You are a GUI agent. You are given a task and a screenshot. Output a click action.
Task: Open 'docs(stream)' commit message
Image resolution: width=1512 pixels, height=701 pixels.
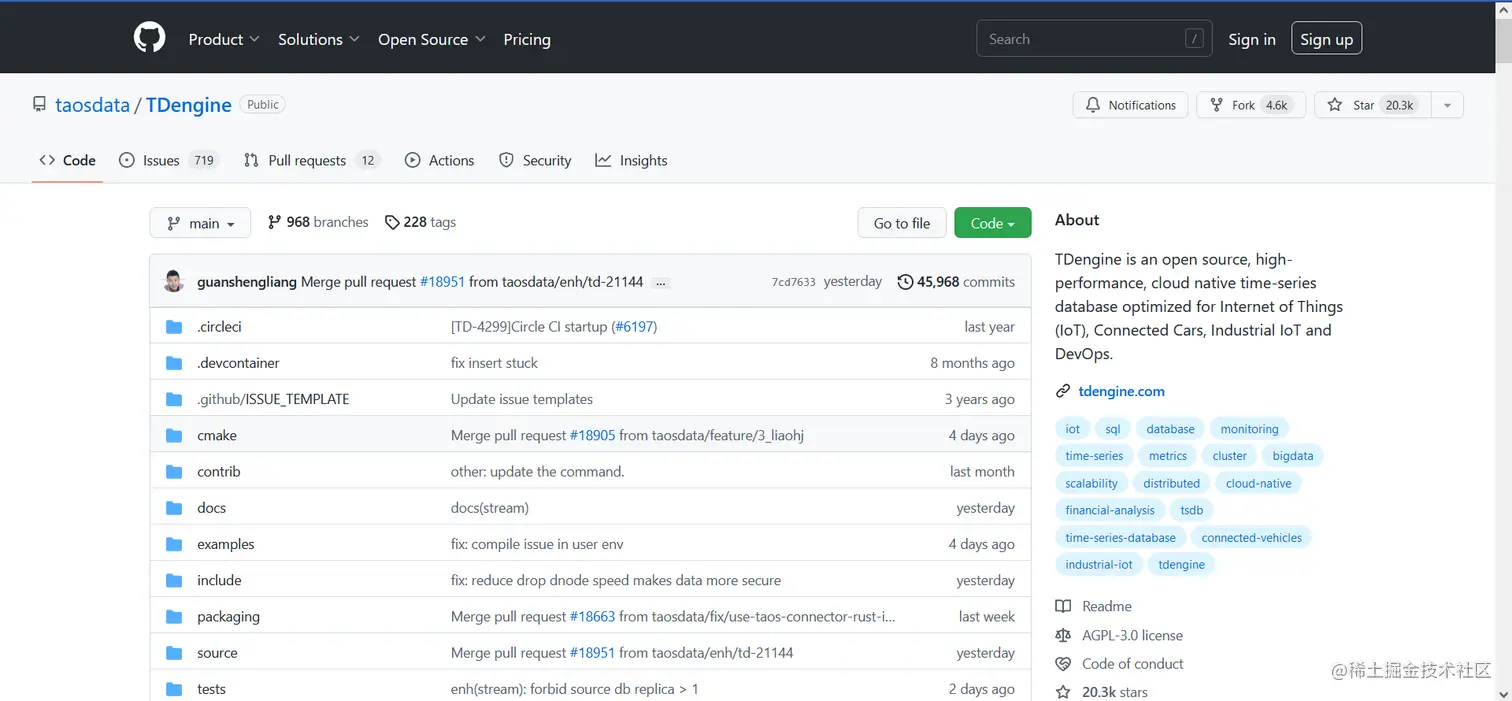490,508
